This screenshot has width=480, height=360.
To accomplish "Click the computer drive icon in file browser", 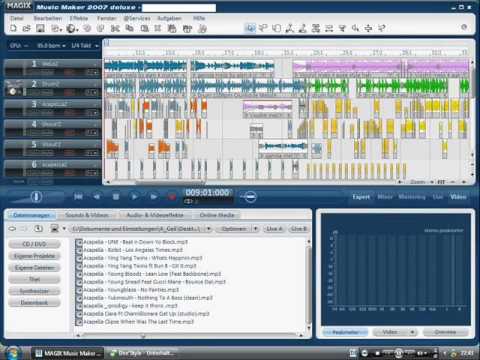I will [x=54, y=229].
